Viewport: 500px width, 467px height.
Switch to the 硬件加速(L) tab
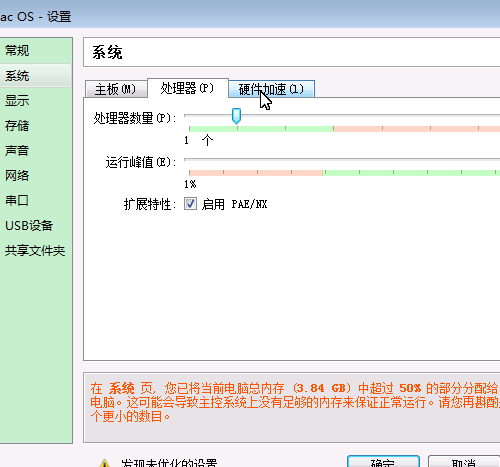click(x=271, y=89)
